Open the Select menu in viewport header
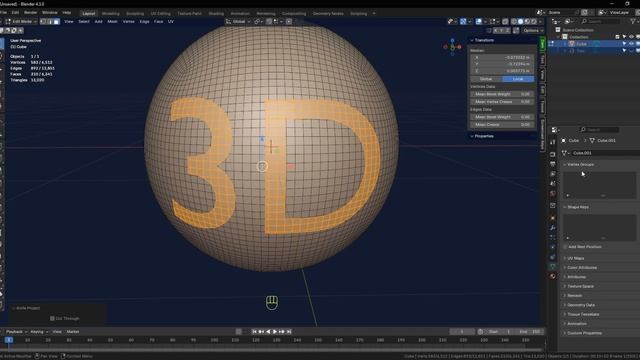640x360 pixels. click(84, 21)
